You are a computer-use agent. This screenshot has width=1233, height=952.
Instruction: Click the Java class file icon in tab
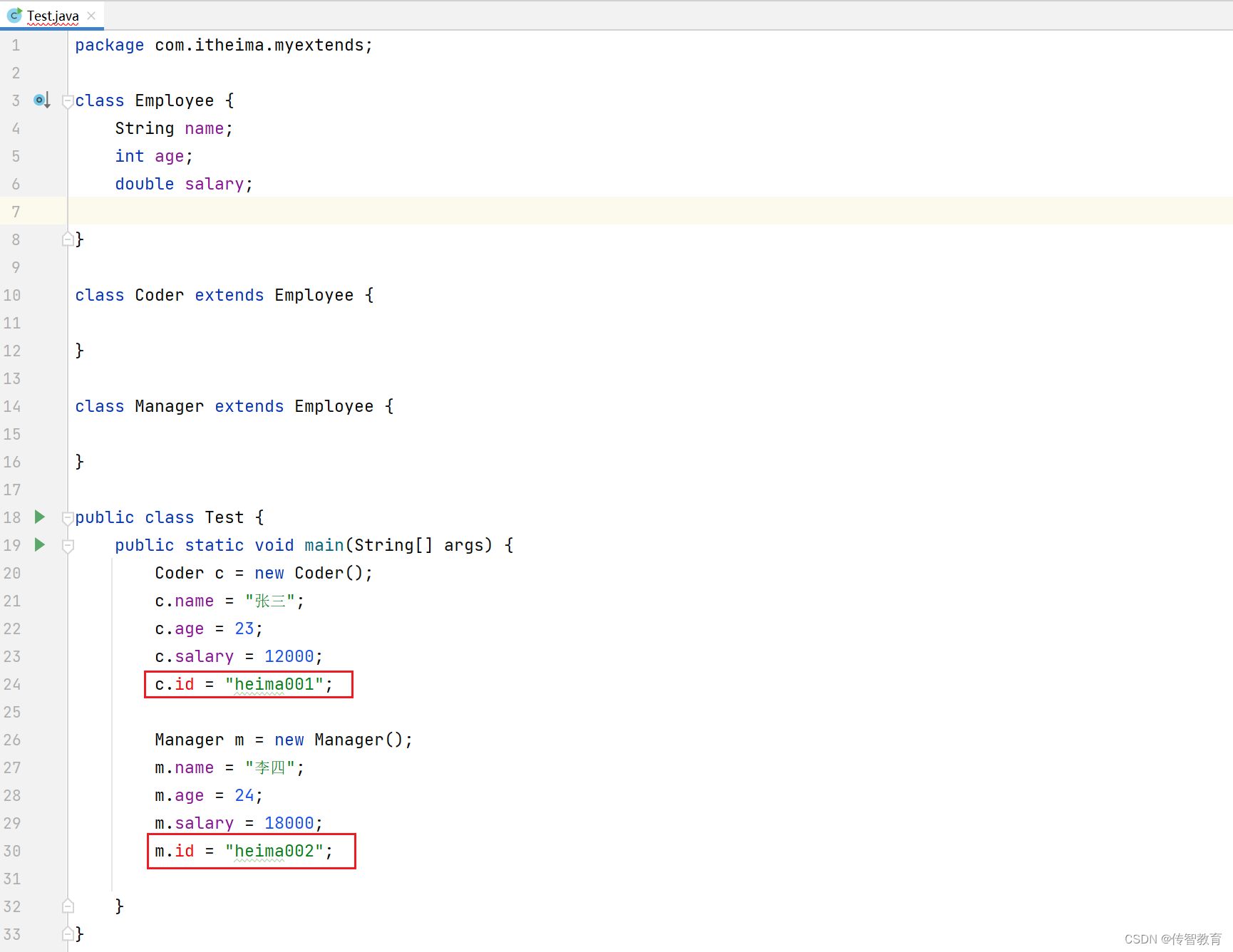click(14, 15)
